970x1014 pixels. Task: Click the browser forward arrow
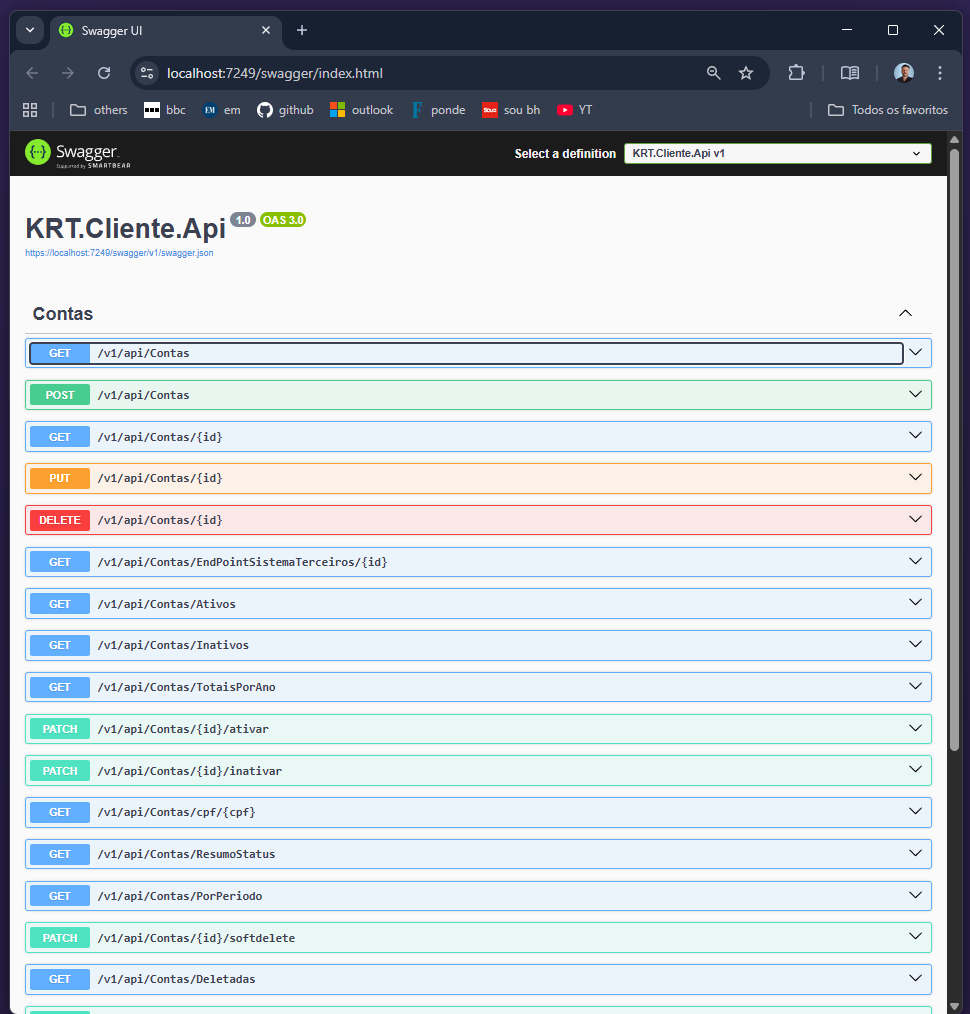[x=67, y=73]
